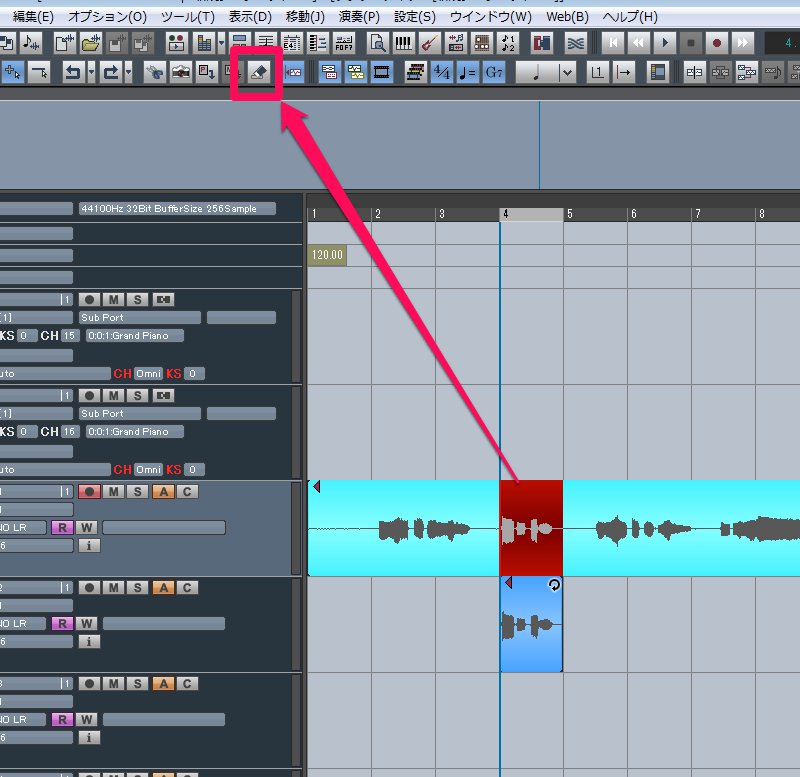Open the Sub Port dropdown on the CH 16 track
Image resolution: width=800 pixels, height=777 pixels.
(x=140, y=413)
